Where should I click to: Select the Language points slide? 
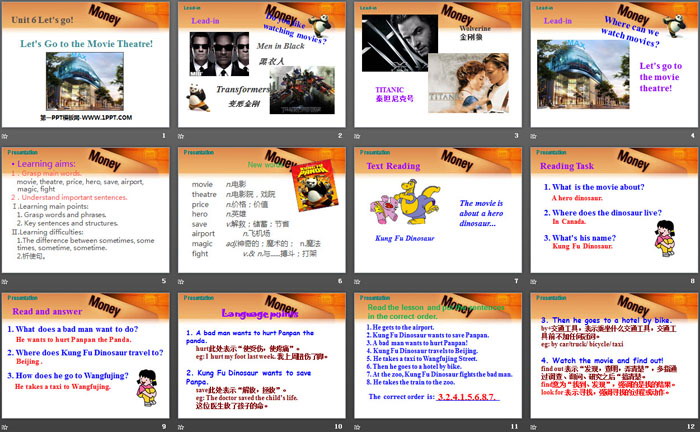pos(262,356)
